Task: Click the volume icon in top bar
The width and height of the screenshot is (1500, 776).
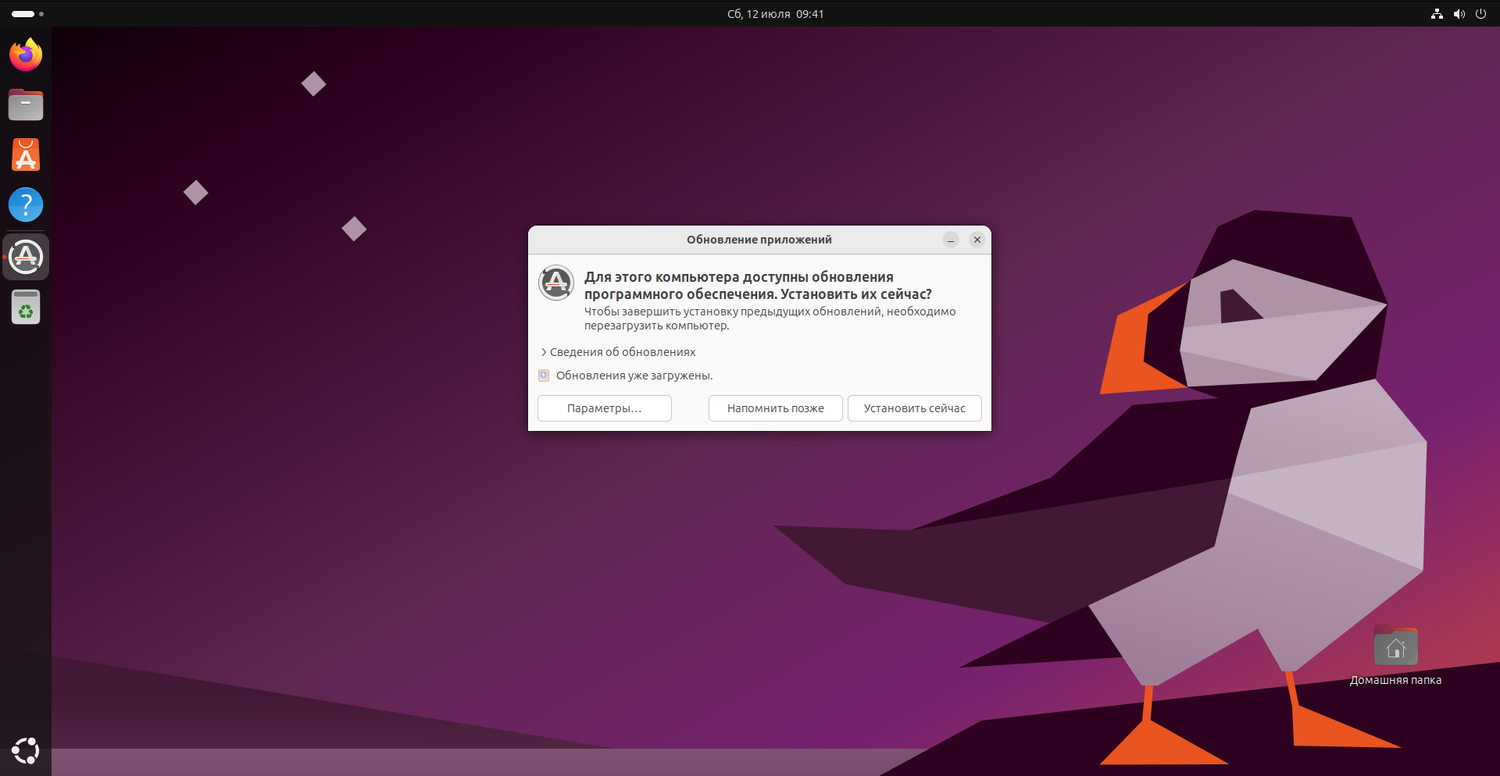Action: 1459,14
